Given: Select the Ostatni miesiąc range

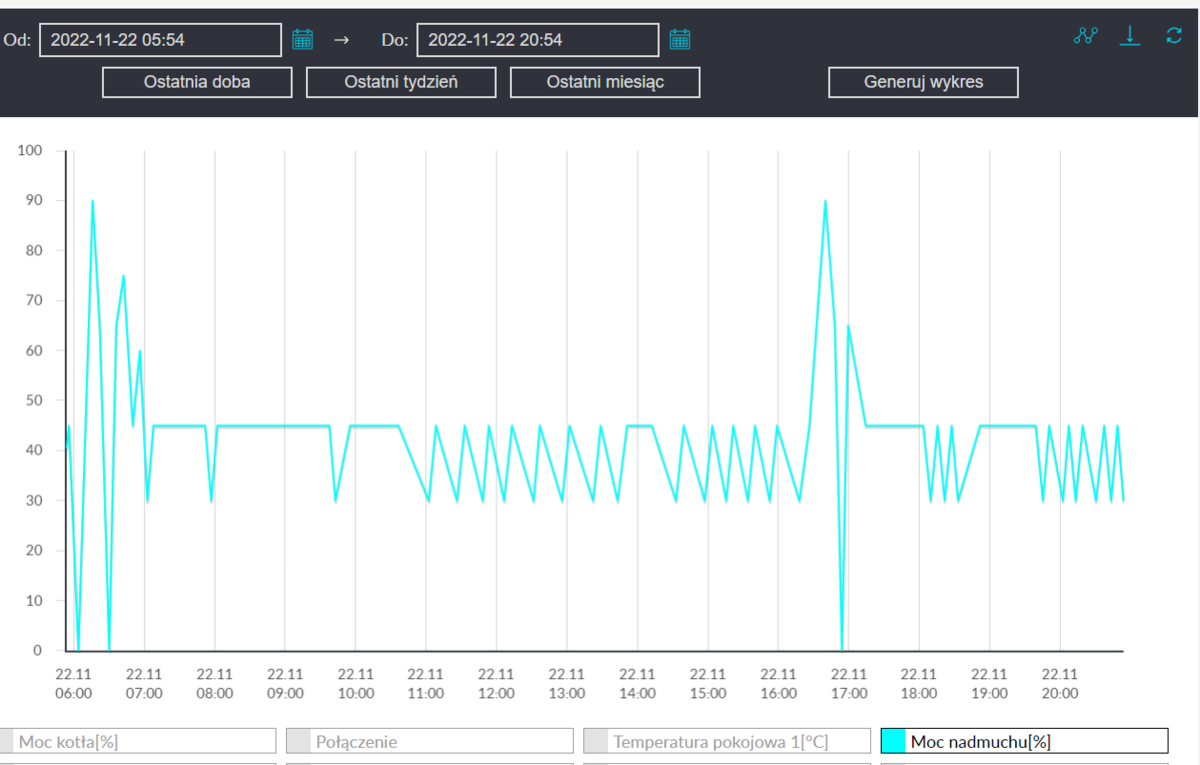Looking at the screenshot, I should [605, 82].
